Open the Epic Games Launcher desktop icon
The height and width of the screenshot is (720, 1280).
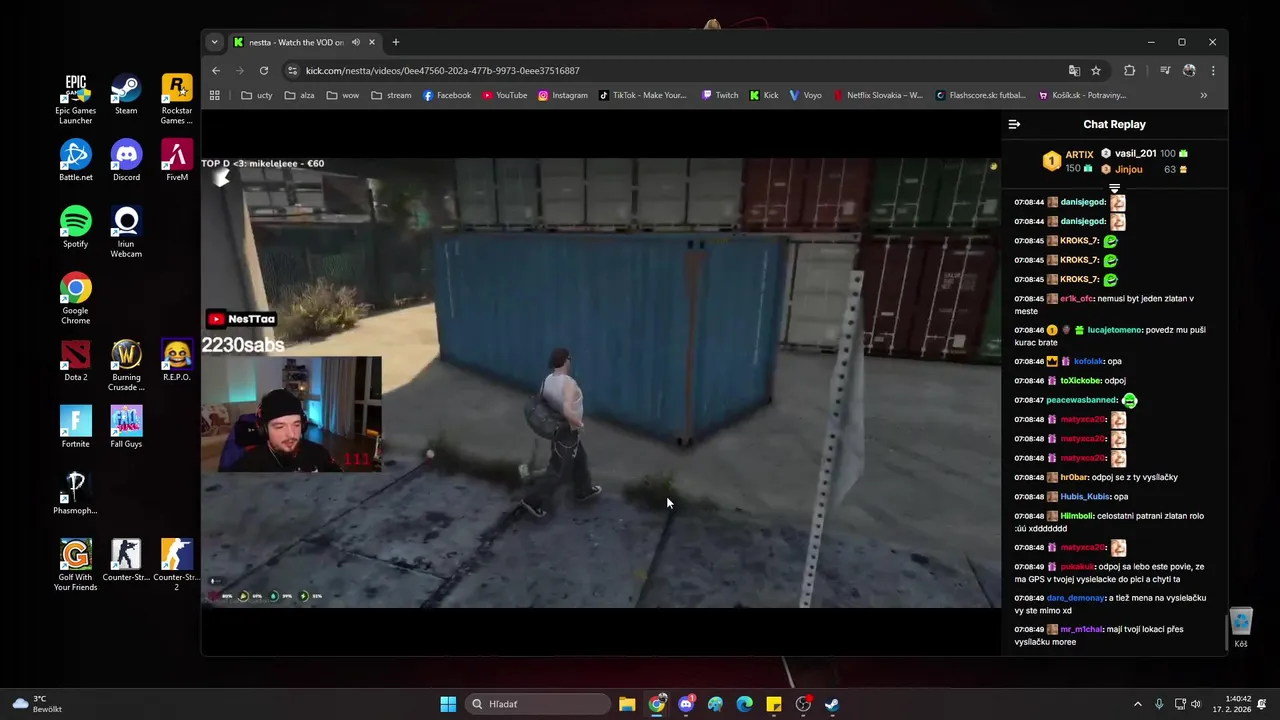coord(75,100)
